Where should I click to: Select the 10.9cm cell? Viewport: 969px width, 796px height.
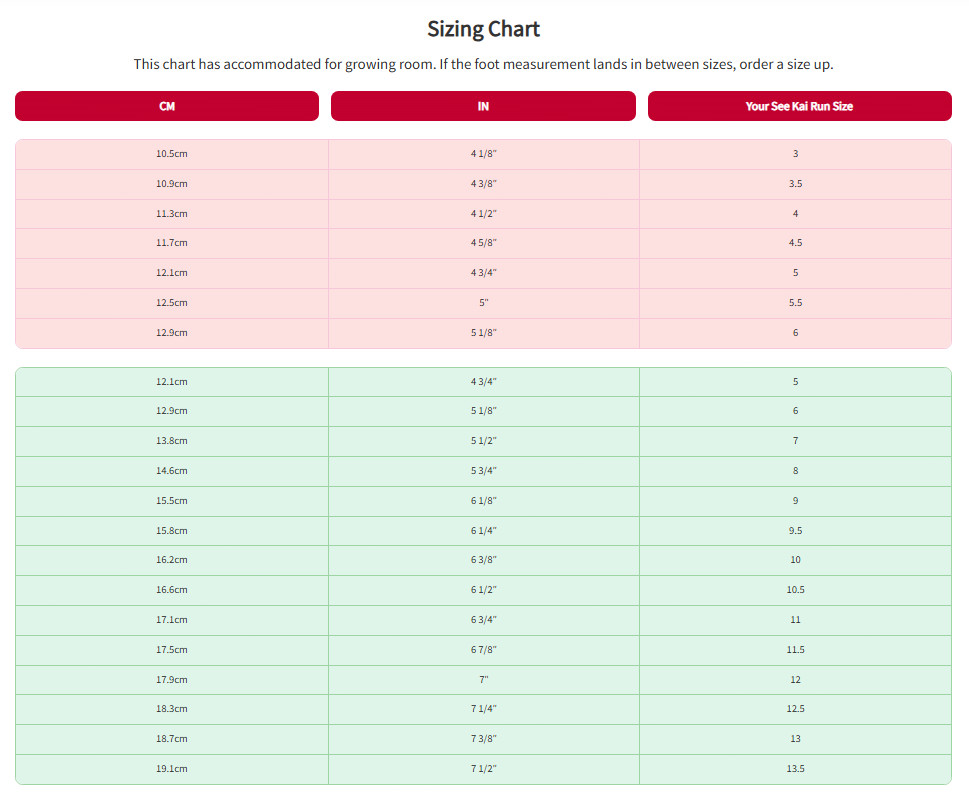pos(172,184)
